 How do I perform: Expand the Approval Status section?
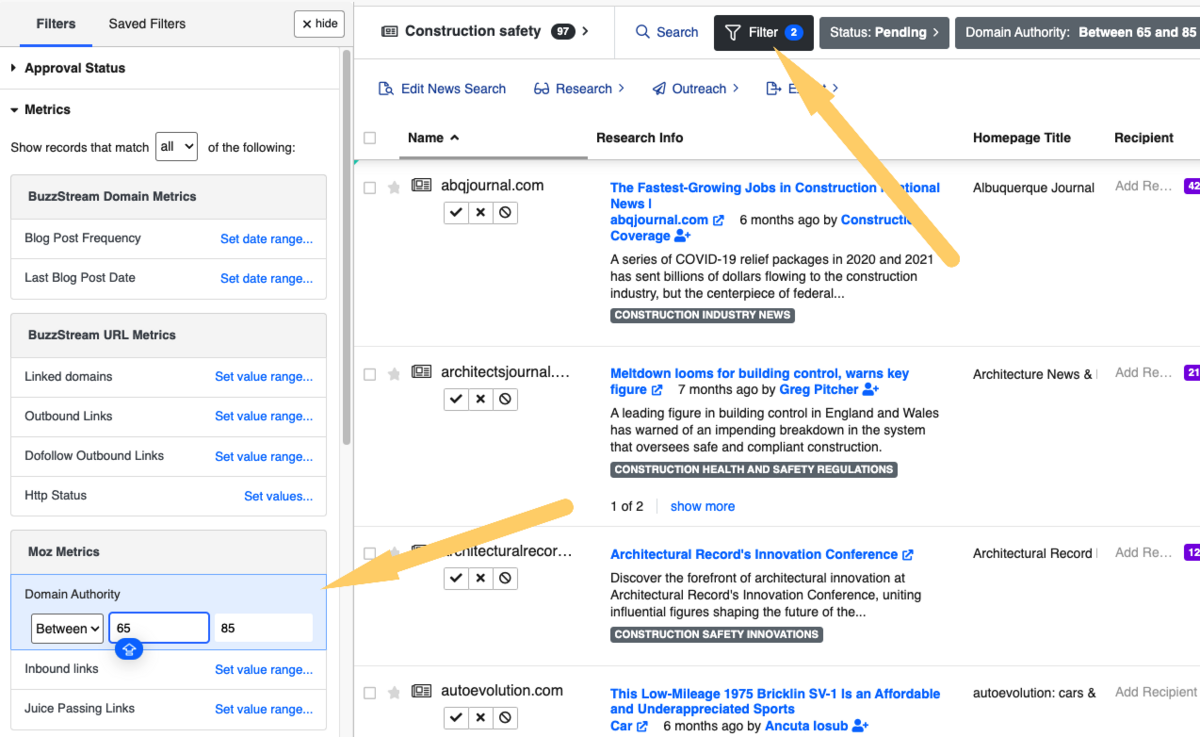(x=68, y=68)
